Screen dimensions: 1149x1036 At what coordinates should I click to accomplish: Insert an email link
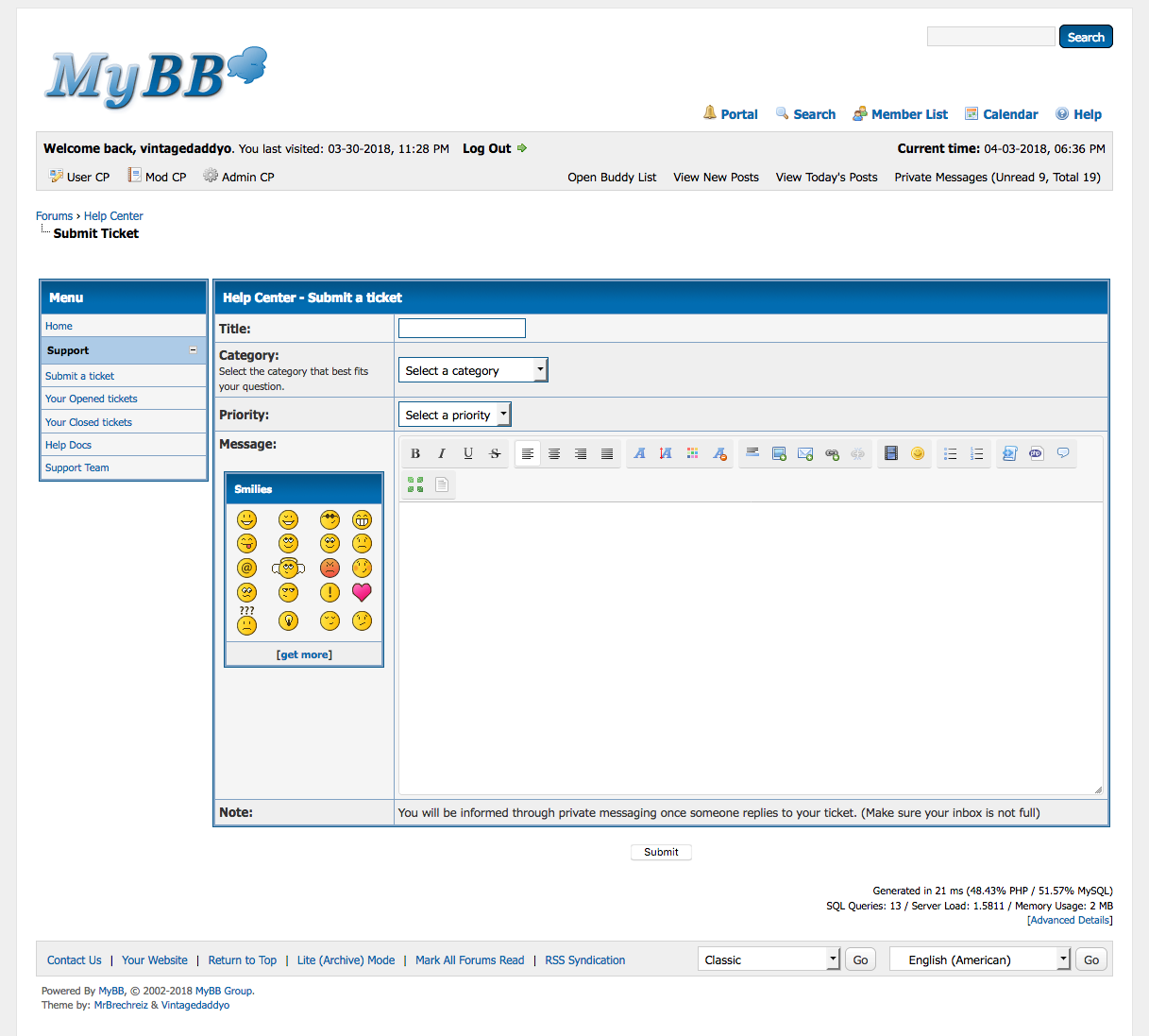(805, 454)
